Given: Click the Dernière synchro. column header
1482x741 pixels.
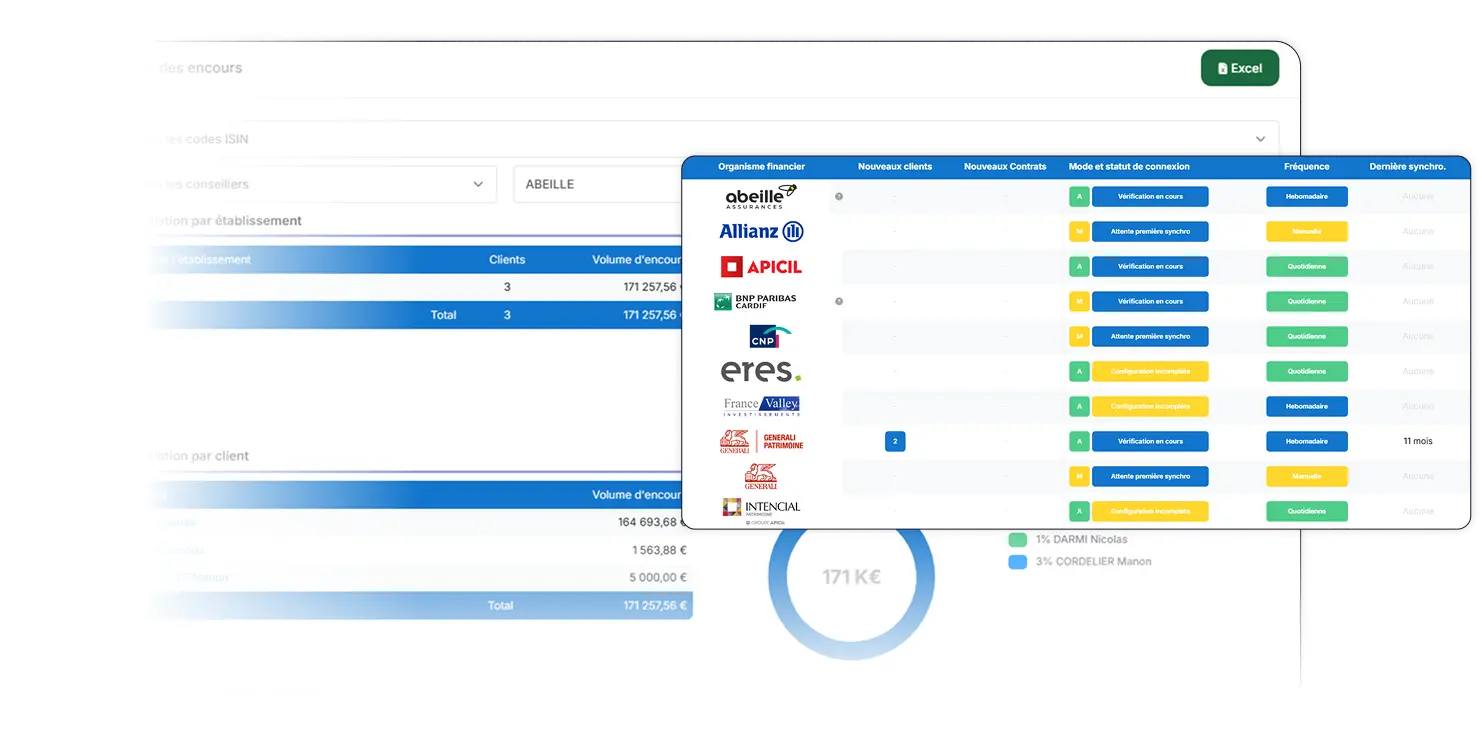Looking at the screenshot, I should (x=1409, y=166).
